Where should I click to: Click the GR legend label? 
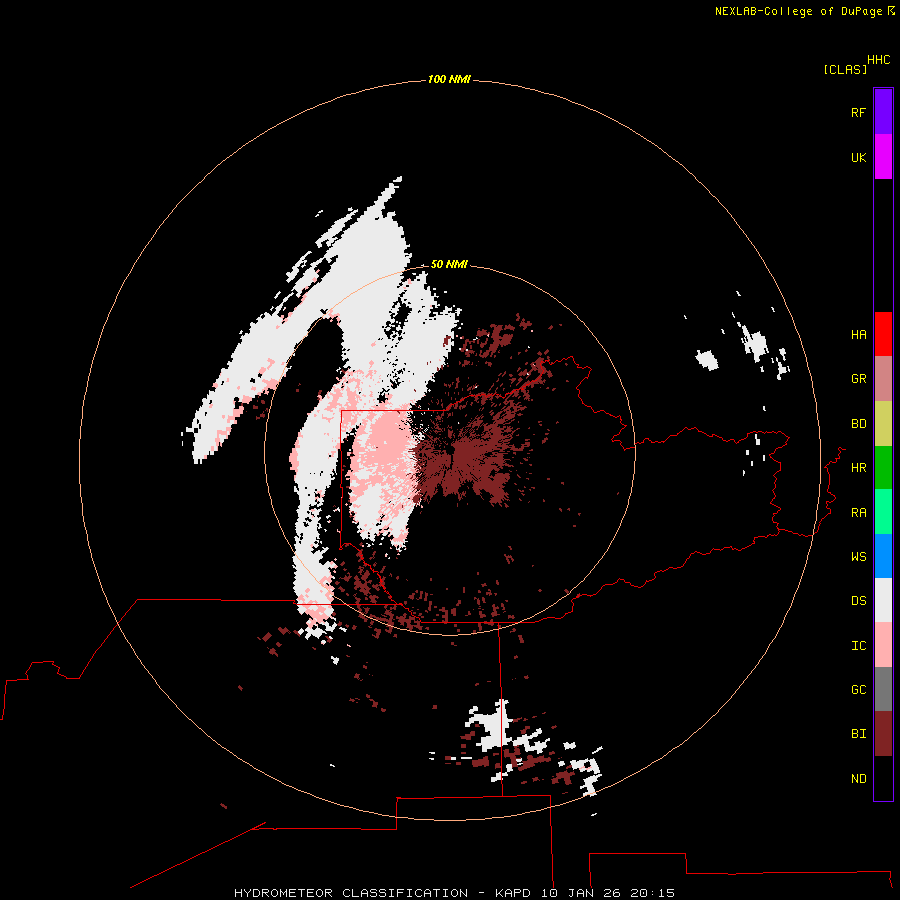pyautogui.click(x=858, y=379)
